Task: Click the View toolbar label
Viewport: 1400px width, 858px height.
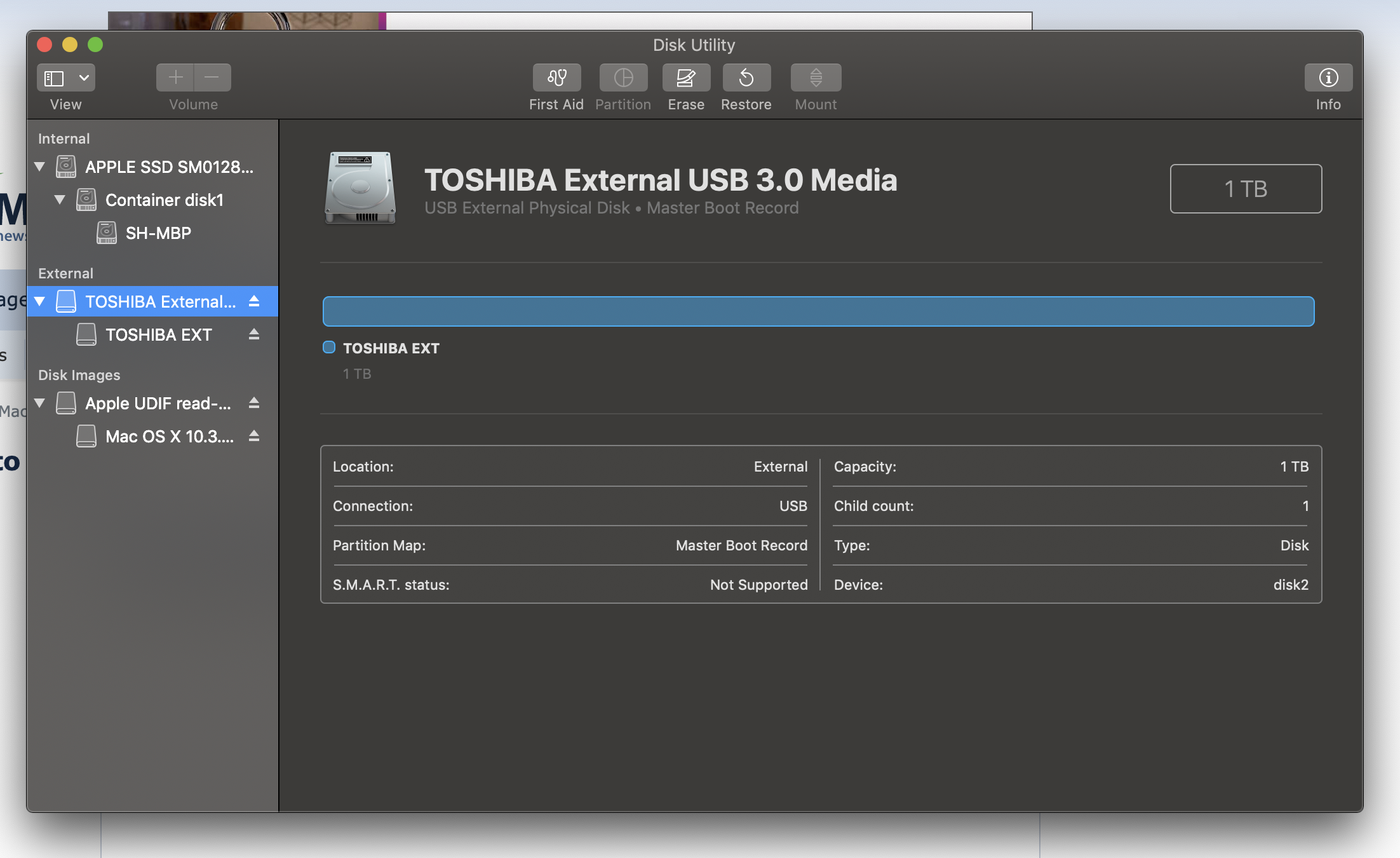Action: click(x=66, y=104)
